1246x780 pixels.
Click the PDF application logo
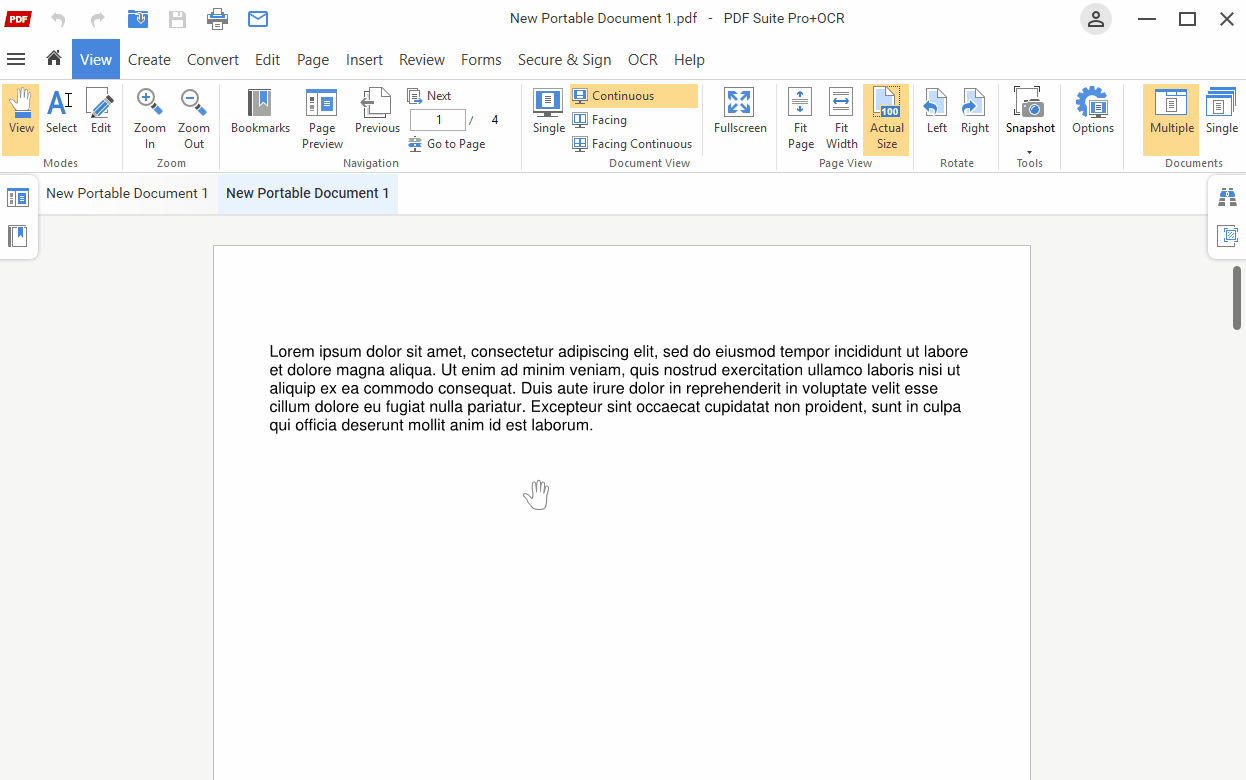18,19
